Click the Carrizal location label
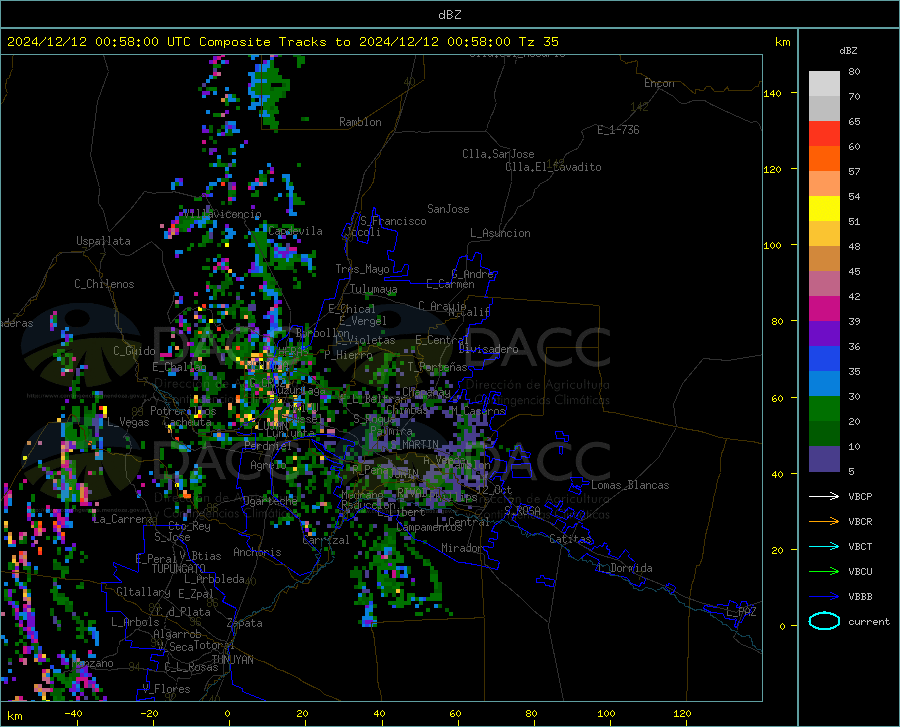900x727 pixels. click(x=326, y=540)
